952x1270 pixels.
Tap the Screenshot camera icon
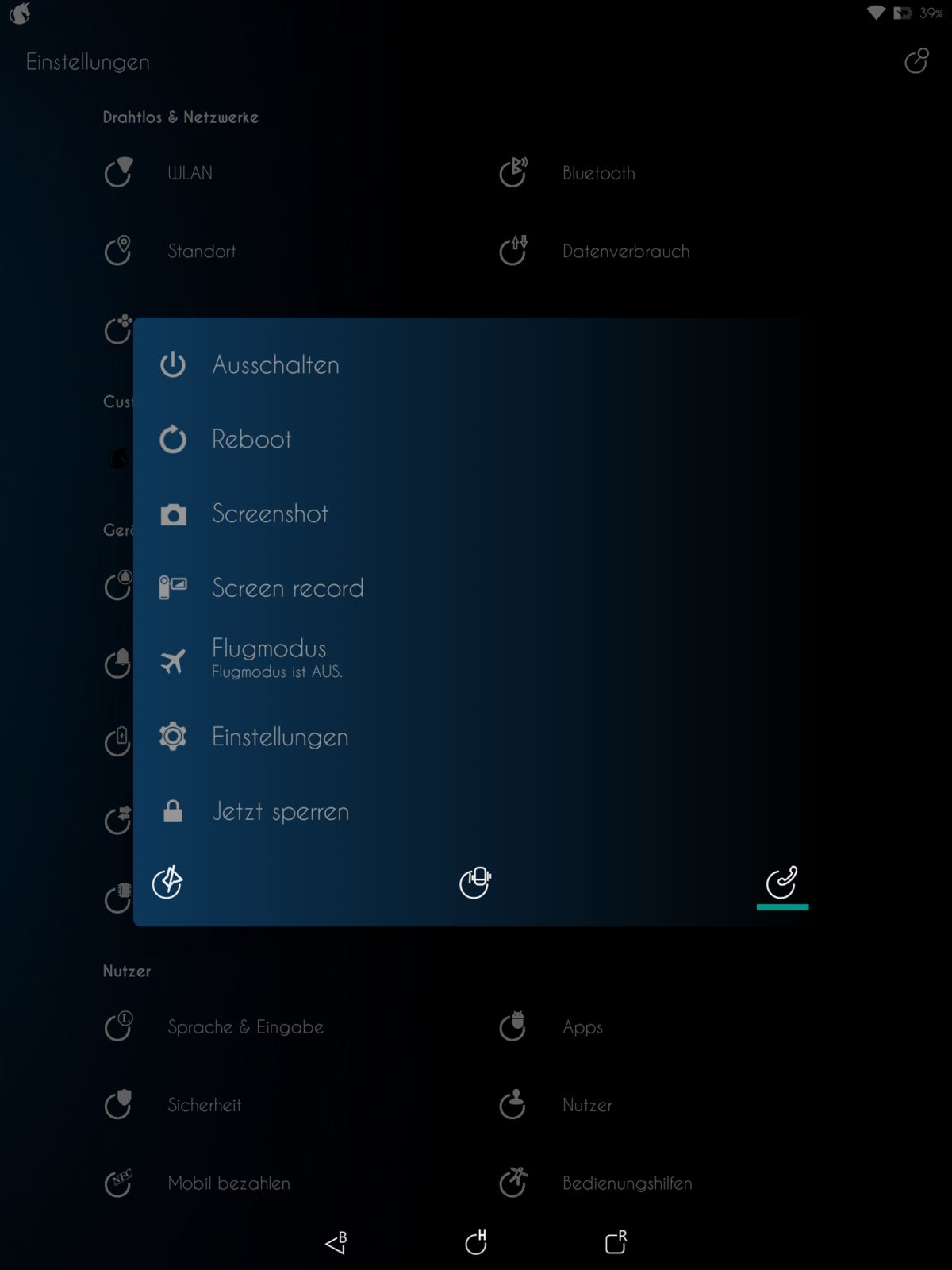pos(173,514)
